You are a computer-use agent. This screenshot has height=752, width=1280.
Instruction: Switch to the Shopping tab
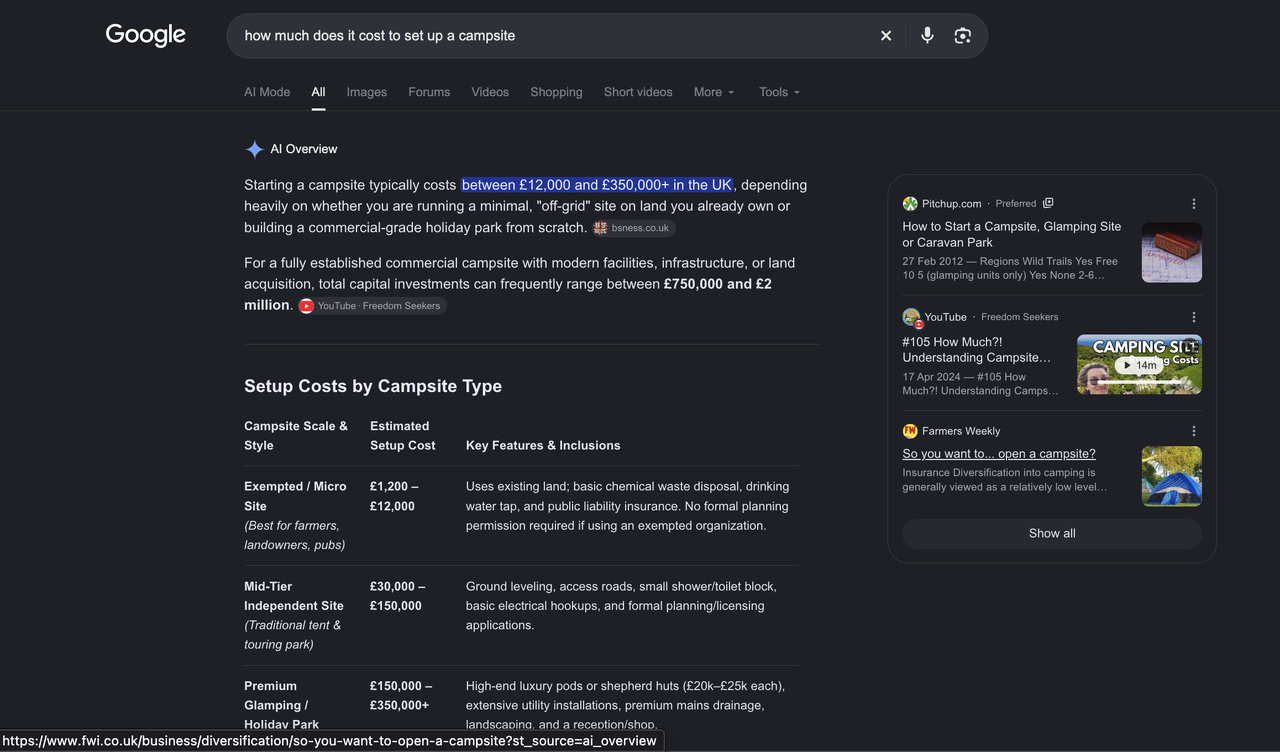[x=556, y=92]
